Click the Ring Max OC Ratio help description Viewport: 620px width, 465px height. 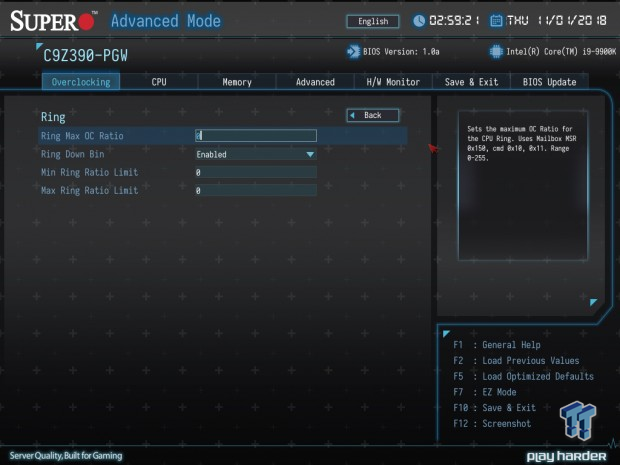coord(522,143)
